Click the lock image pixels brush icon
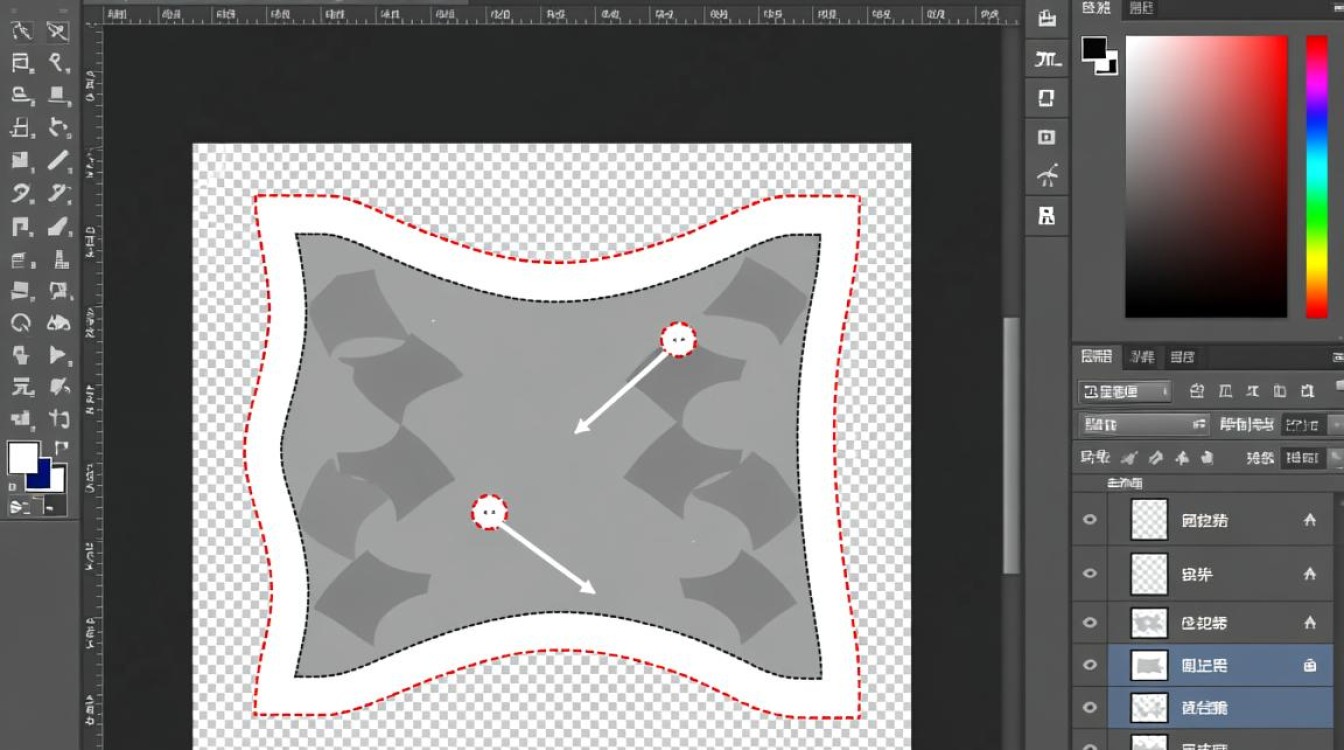The image size is (1344, 750). 1156,458
